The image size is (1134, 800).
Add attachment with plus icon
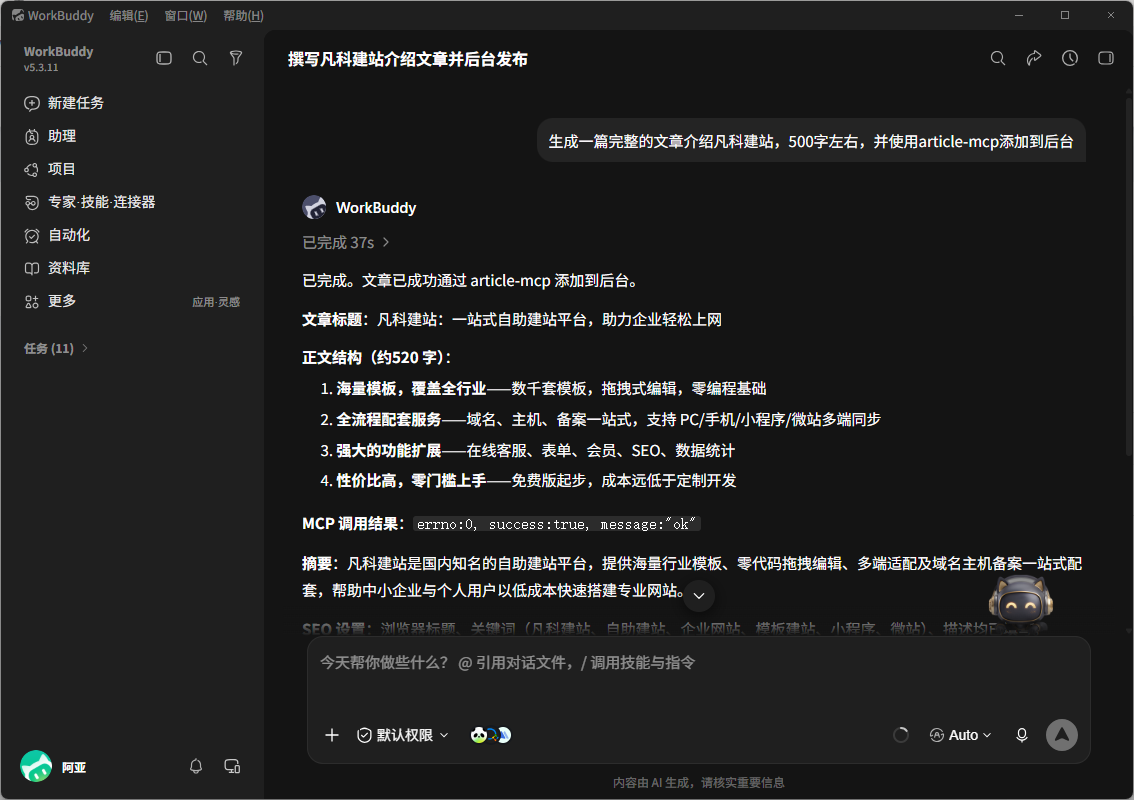332,735
